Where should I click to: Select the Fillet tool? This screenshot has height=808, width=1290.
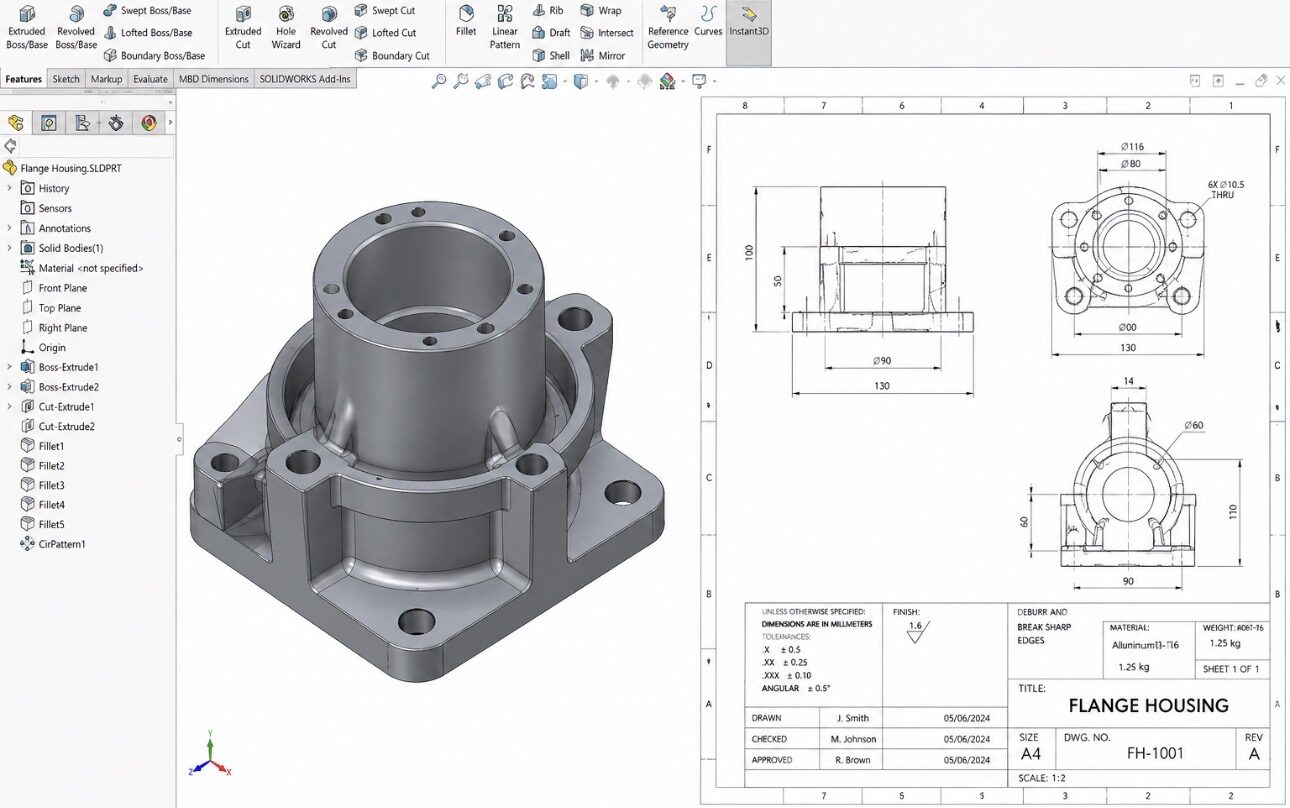tap(466, 22)
